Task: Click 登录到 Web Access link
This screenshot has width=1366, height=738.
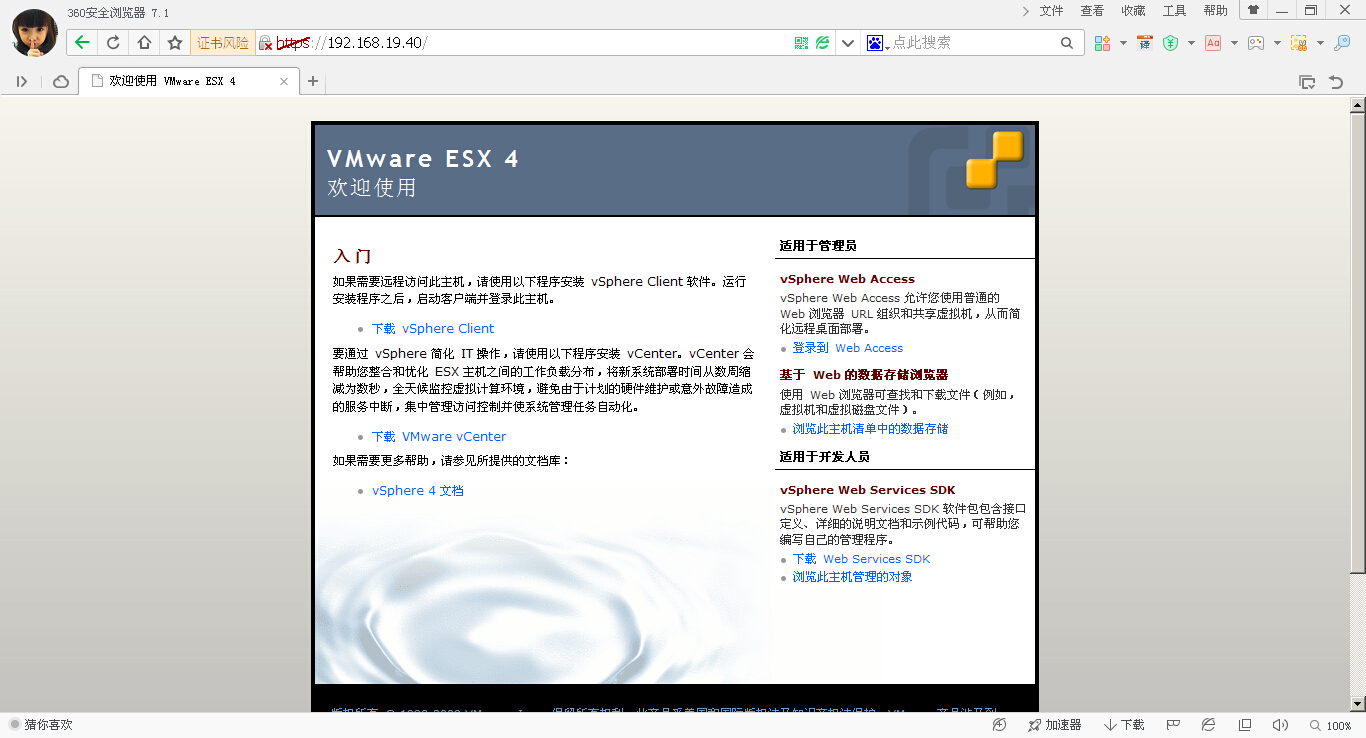Action: click(x=848, y=348)
